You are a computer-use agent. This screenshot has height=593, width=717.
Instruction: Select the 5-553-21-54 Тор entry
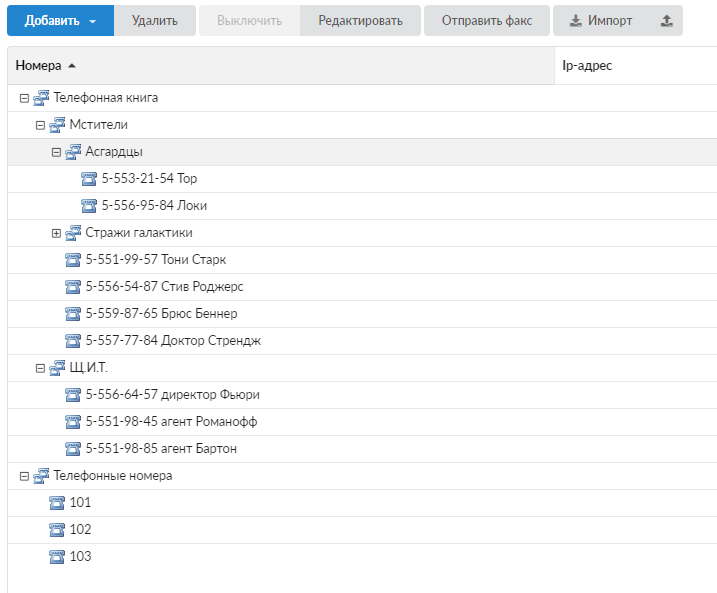click(x=149, y=178)
